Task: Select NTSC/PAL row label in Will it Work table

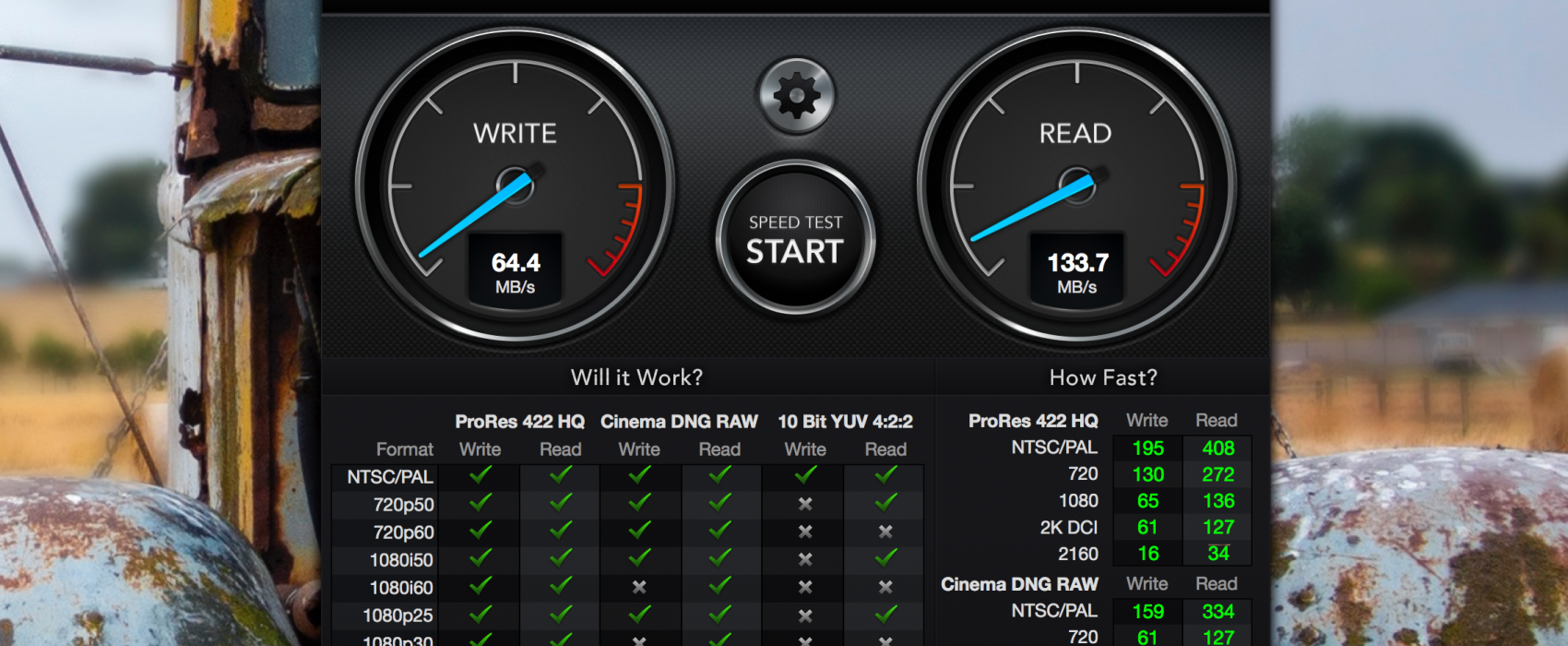Action: tap(389, 477)
